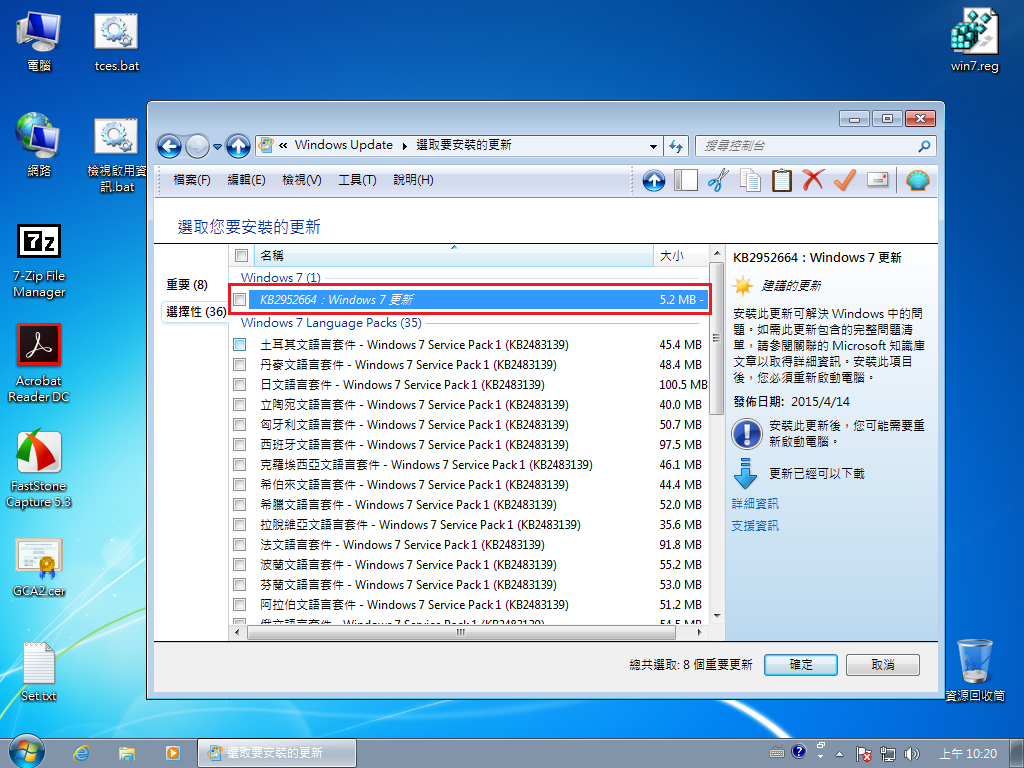Image resolution: width=1024 pixels, height=768 pixels.
Task: Click the red X Delete toolbar icon
Action: 813,180
